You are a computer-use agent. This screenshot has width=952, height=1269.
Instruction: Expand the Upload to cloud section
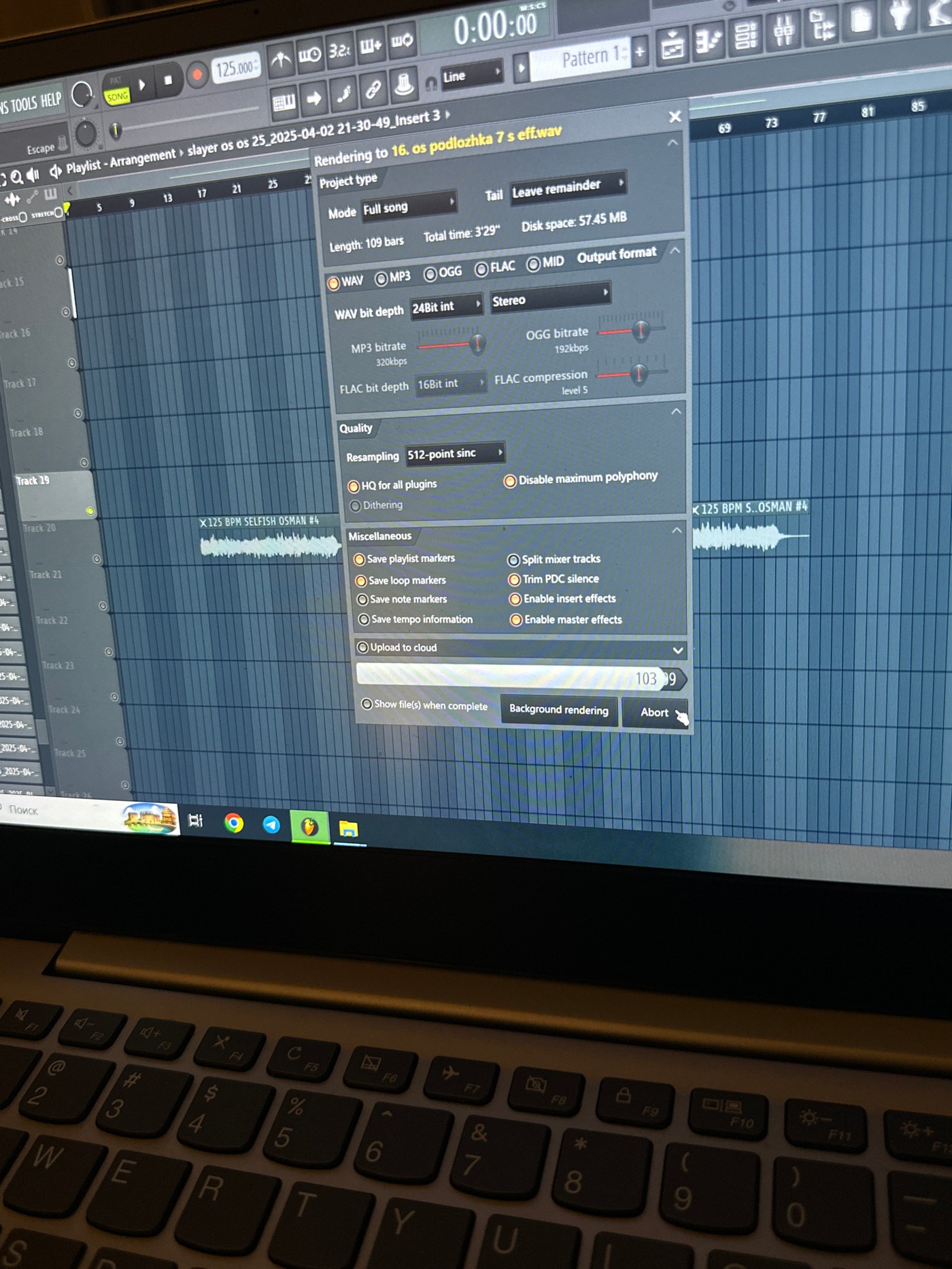[677, 650]
